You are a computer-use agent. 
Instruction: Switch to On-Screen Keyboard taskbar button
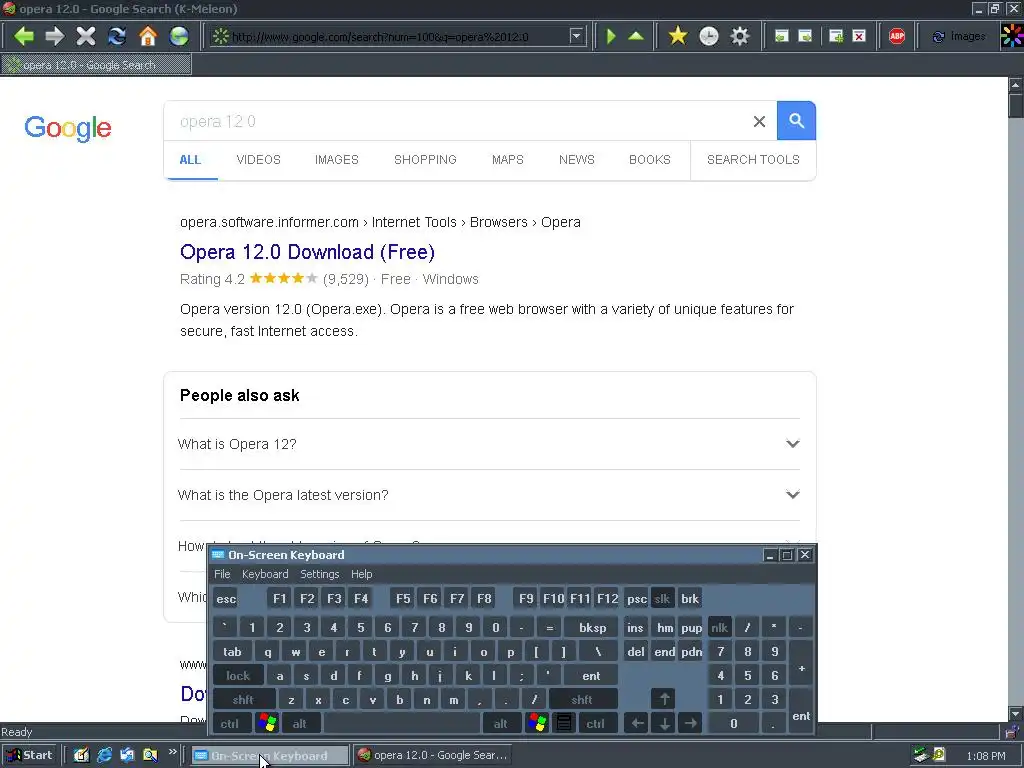point(269,756)
